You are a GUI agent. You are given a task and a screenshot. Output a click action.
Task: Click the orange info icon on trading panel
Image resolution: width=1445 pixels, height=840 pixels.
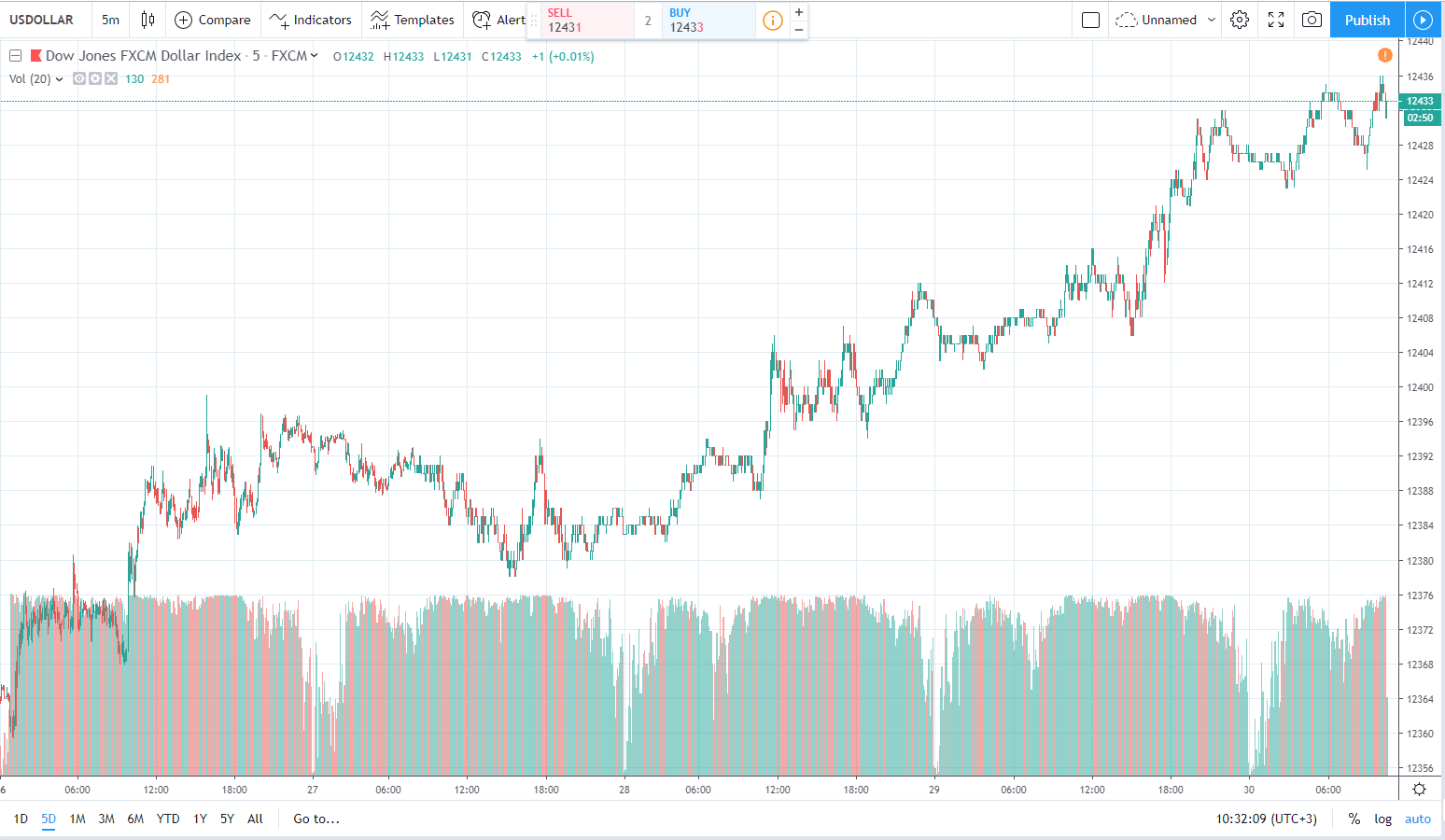[x=773, y=21]
